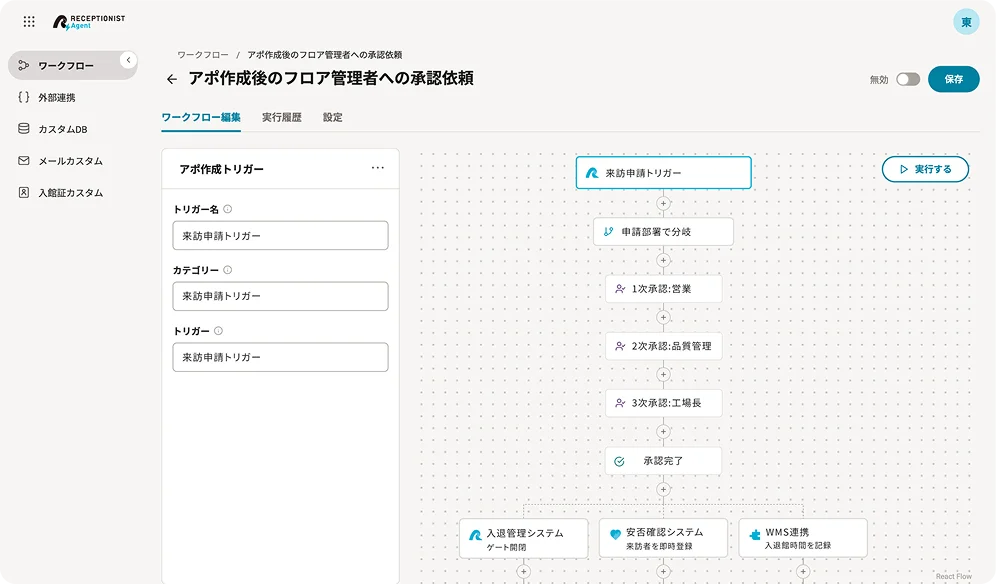Open the app grid menu icon

point(29,22)
